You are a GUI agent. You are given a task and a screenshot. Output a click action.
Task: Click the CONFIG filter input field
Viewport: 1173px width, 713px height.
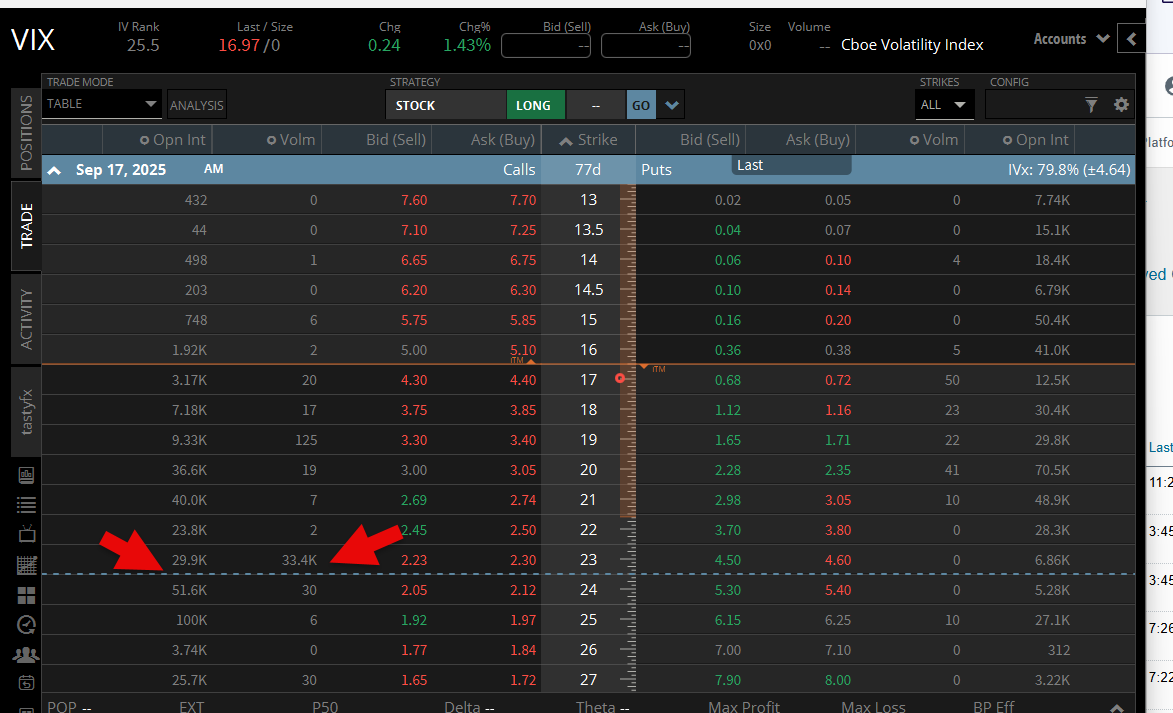click(x=1034, y=105)
